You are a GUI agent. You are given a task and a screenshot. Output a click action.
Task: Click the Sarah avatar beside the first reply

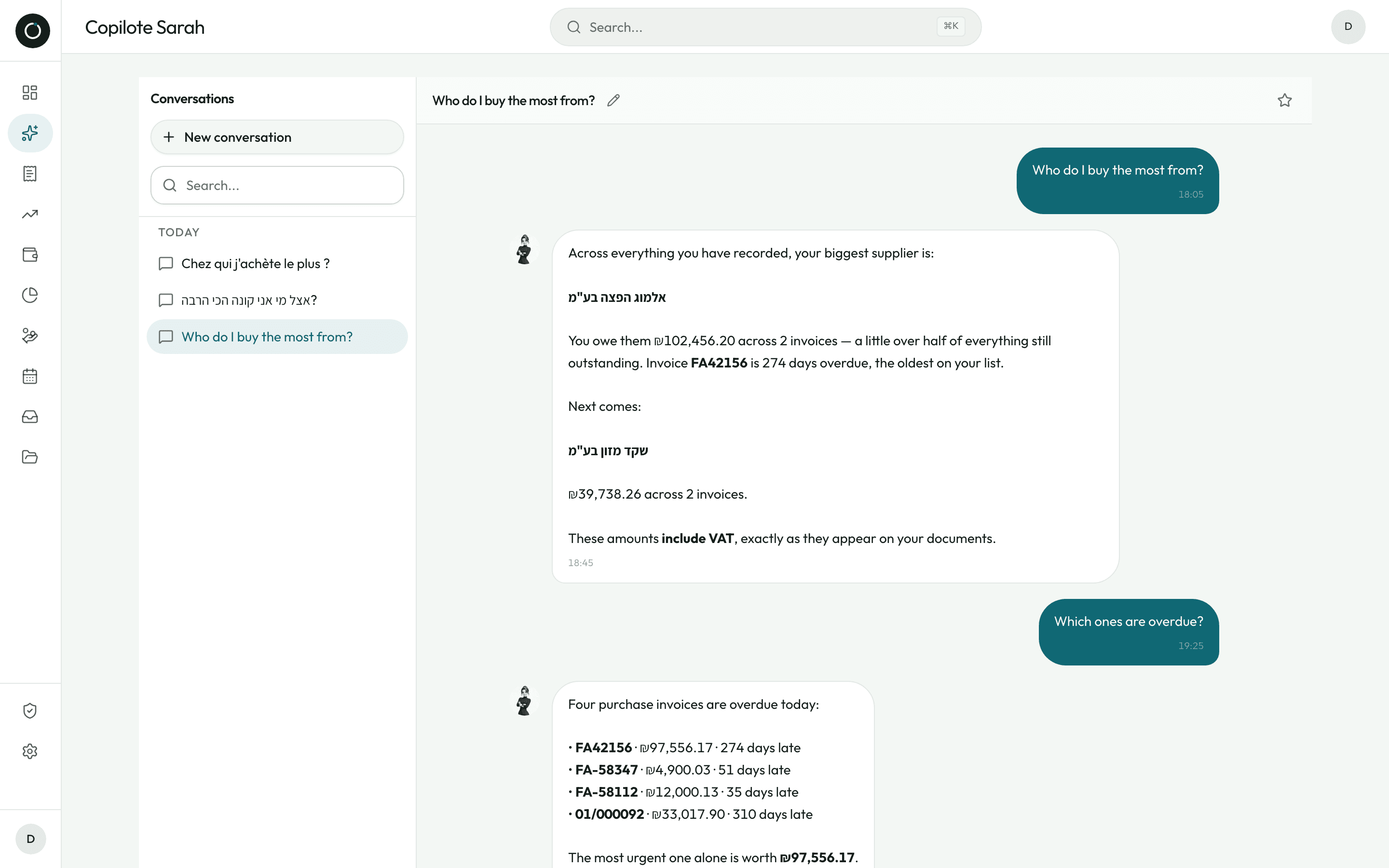click(x=524, y=249)
